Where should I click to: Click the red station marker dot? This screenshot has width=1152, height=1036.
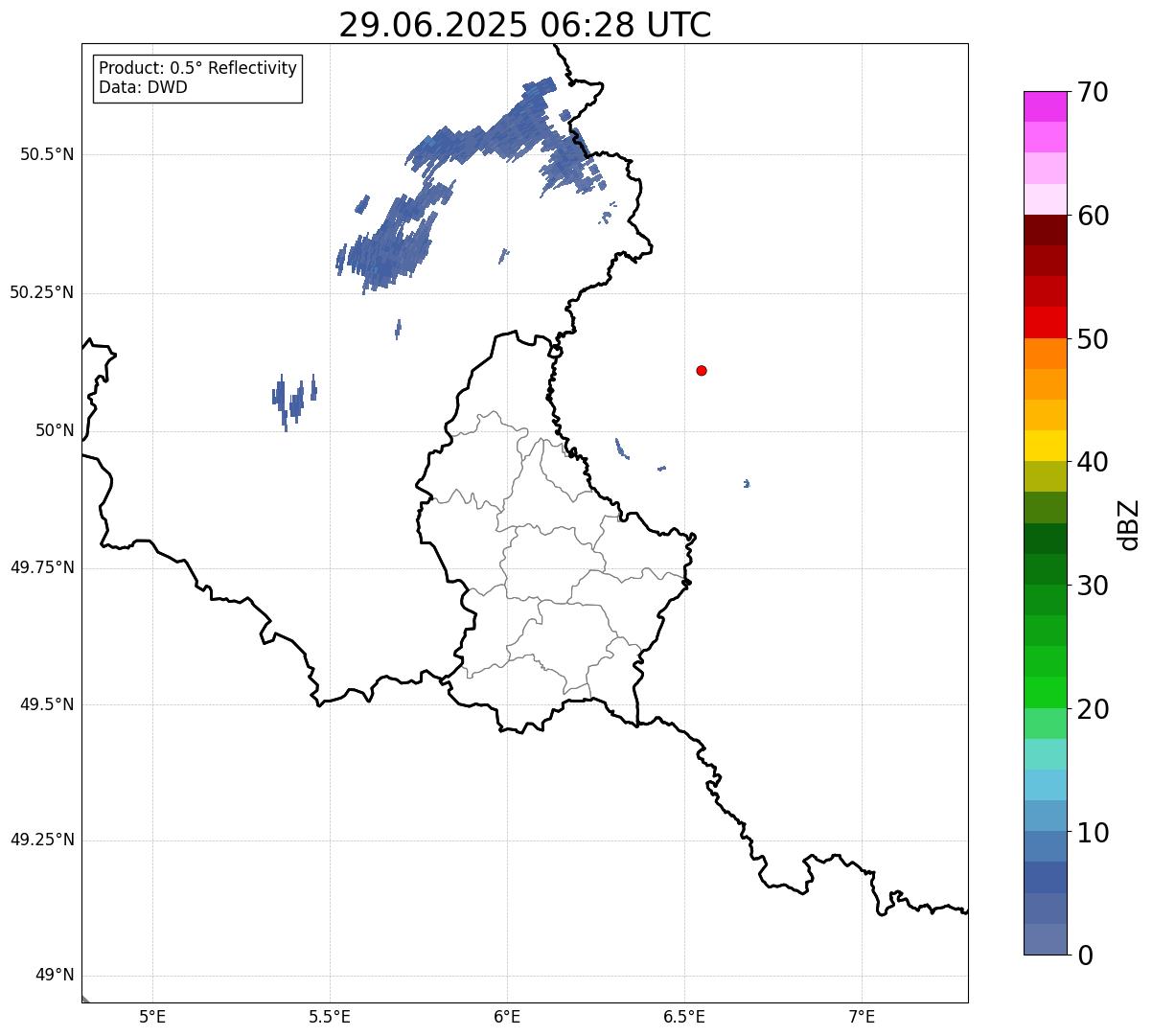702,370
